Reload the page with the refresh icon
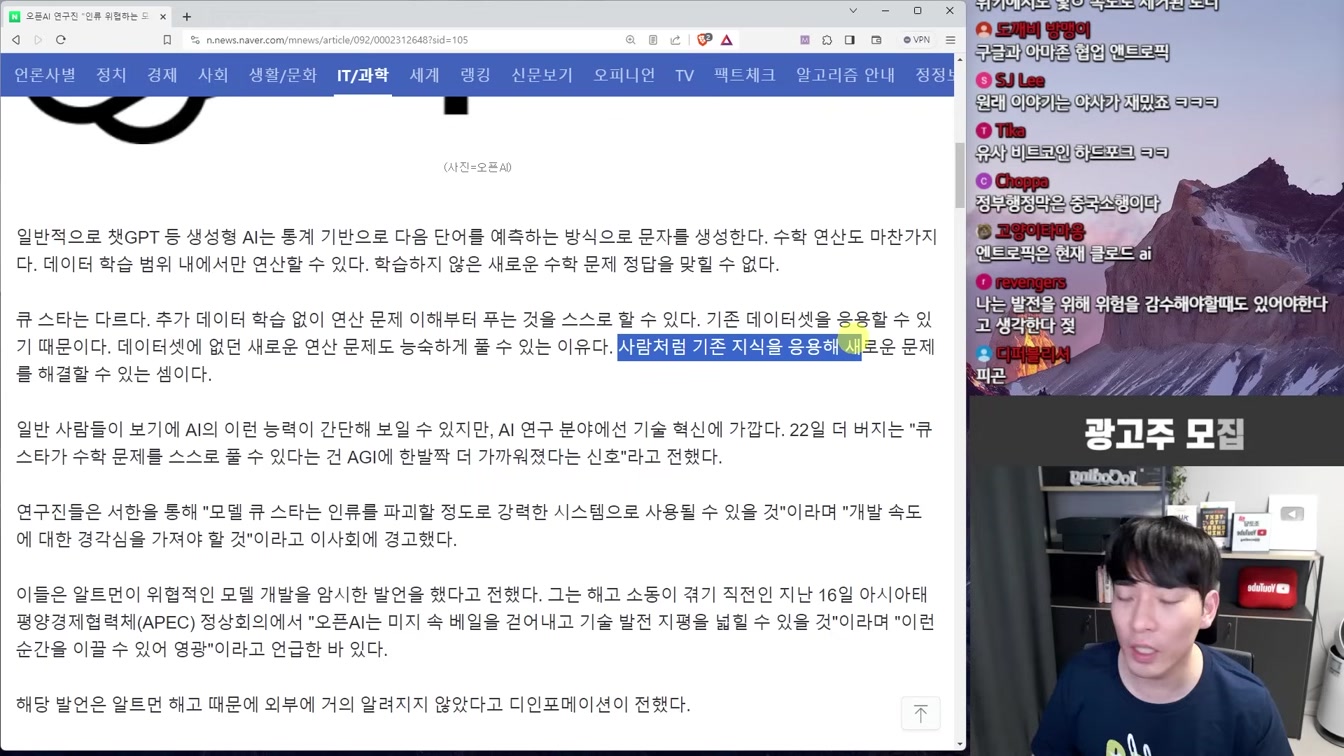The width and height of the screenshot is (1344, 756). [x=61, y=40]
